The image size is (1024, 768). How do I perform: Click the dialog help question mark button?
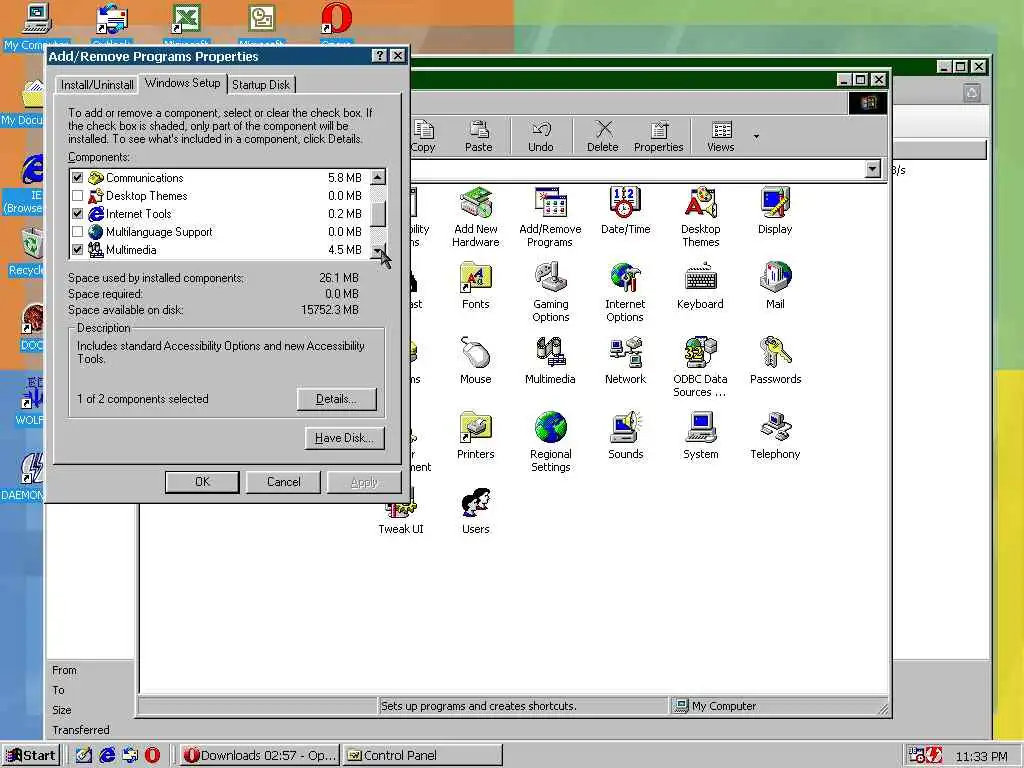380,56
